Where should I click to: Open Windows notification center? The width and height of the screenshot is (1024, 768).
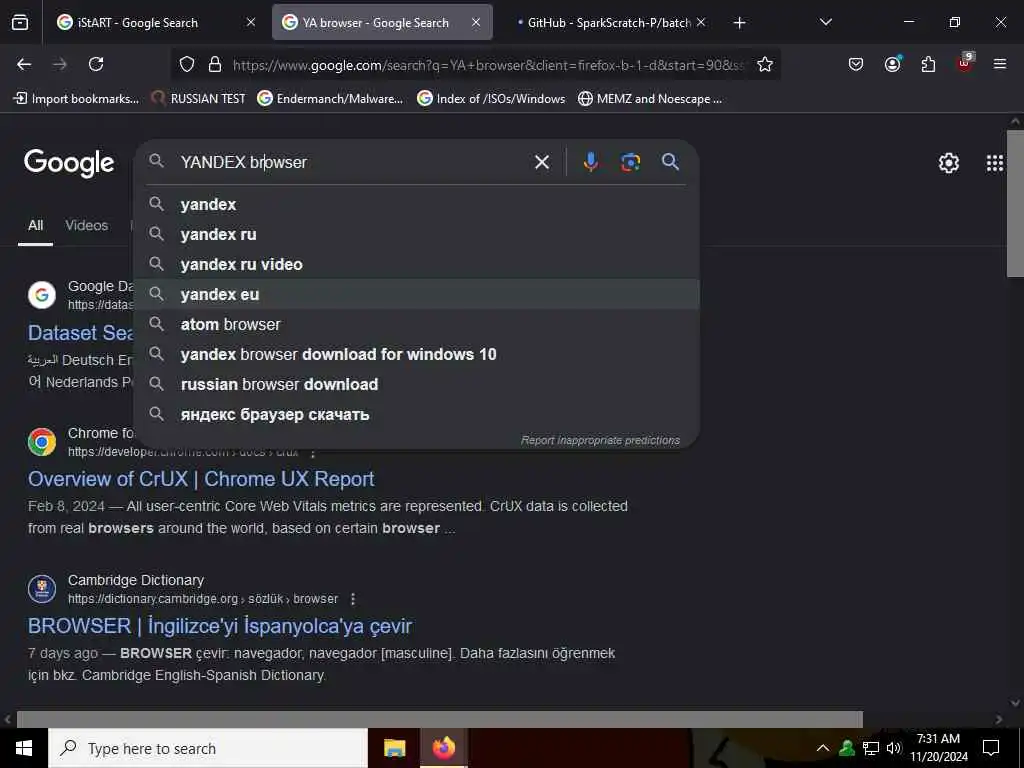point(991,748)
